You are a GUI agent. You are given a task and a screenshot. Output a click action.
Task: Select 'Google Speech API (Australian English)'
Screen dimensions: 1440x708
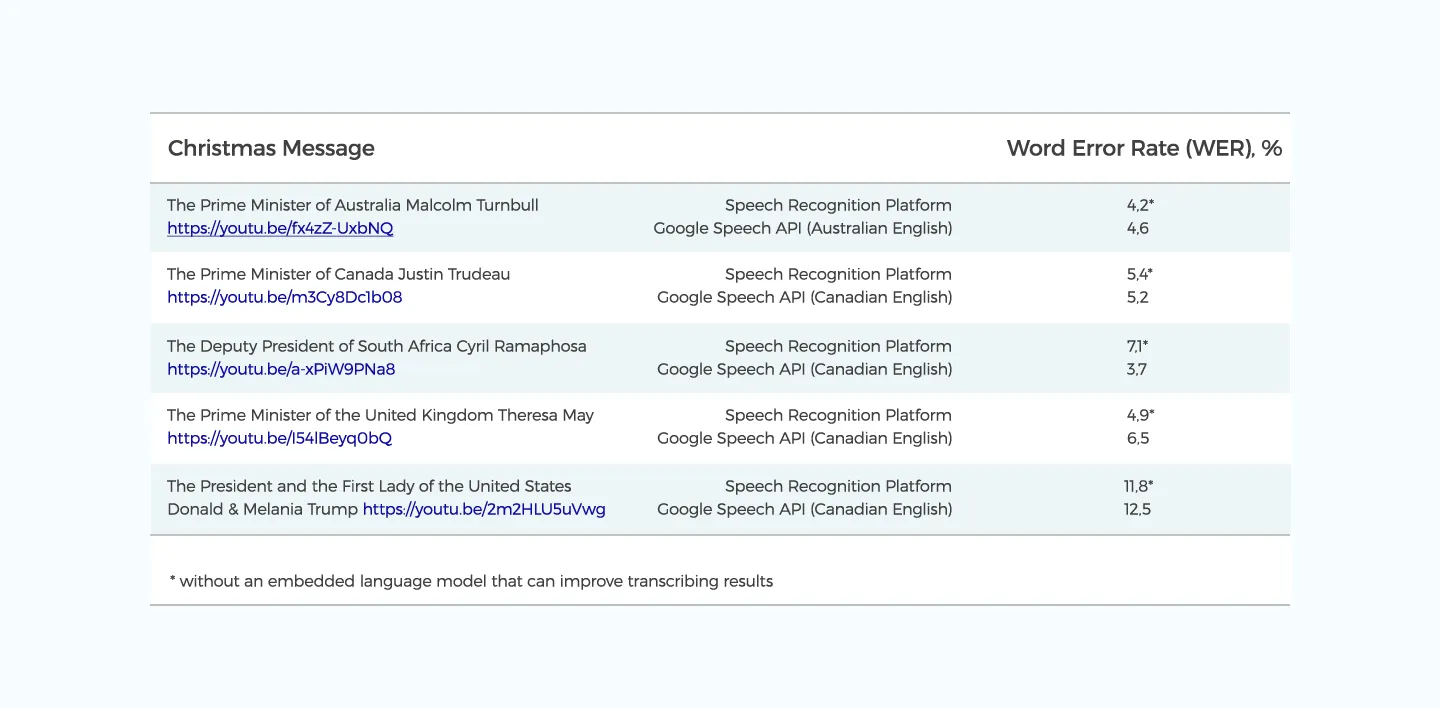coord(803,228)
